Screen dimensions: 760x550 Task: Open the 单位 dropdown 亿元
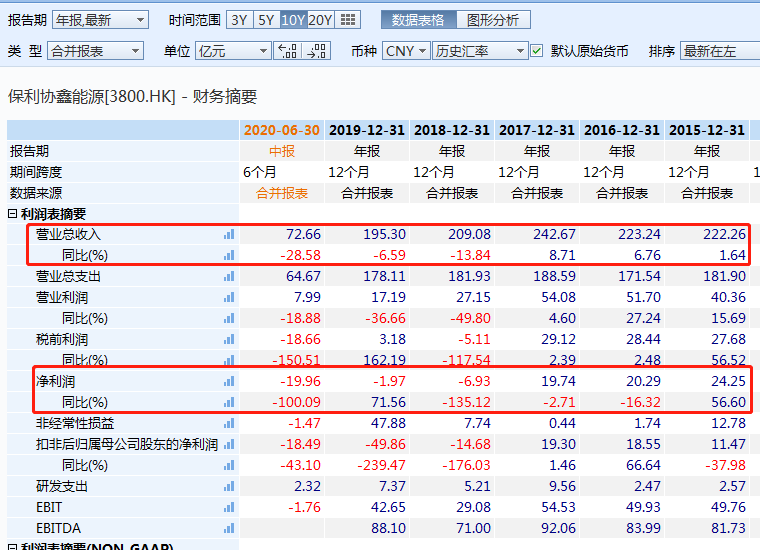pos(233,51)
